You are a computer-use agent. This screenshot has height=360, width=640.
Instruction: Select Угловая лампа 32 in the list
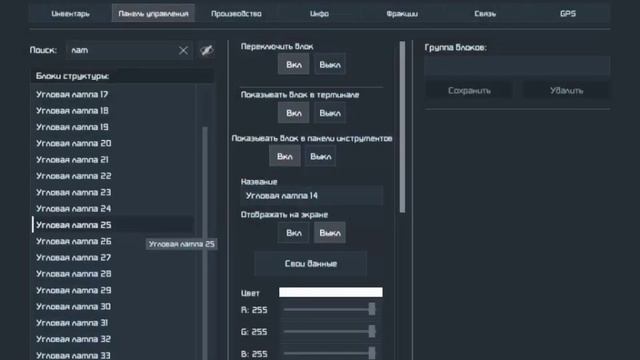pyautogui.click(x=113, y=339)
